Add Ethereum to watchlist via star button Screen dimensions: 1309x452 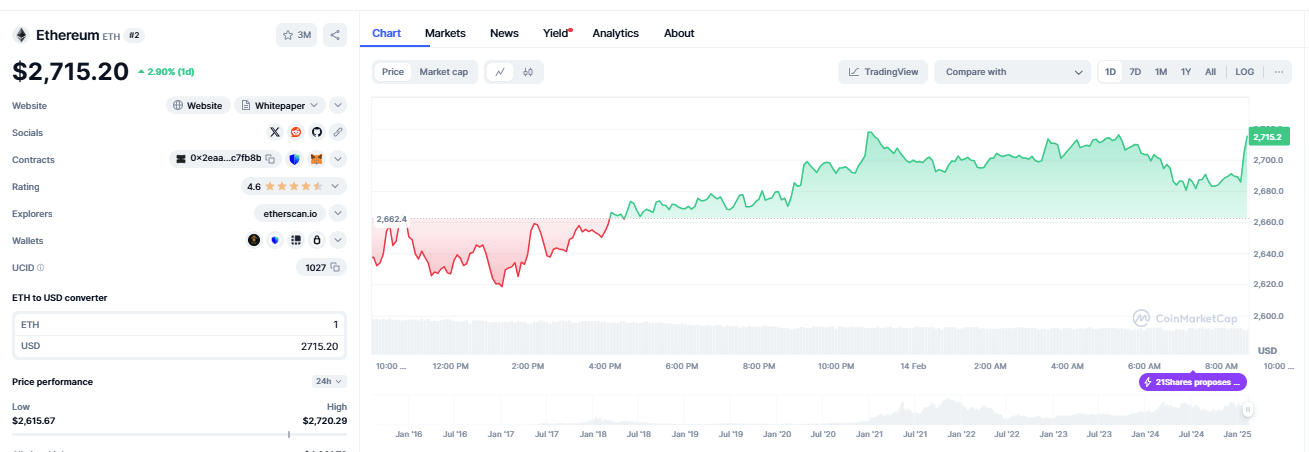297,35
